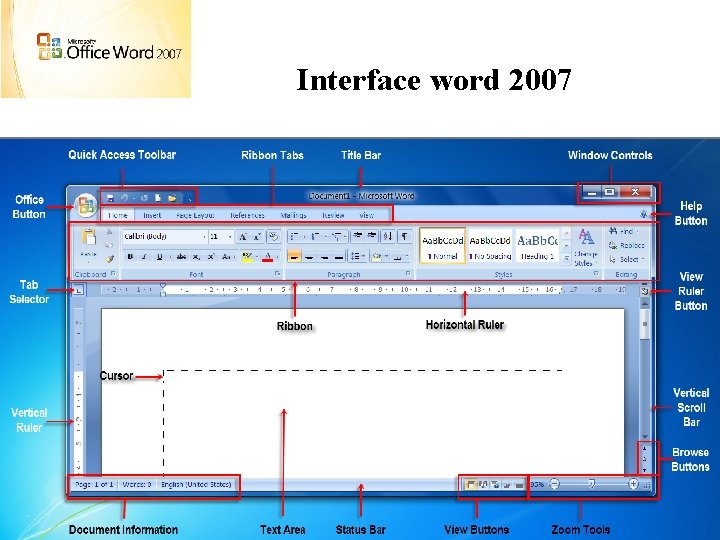Screen dimensions: 720x540
Task: Open the Font group dialog launcher
Action: point(277,274)
